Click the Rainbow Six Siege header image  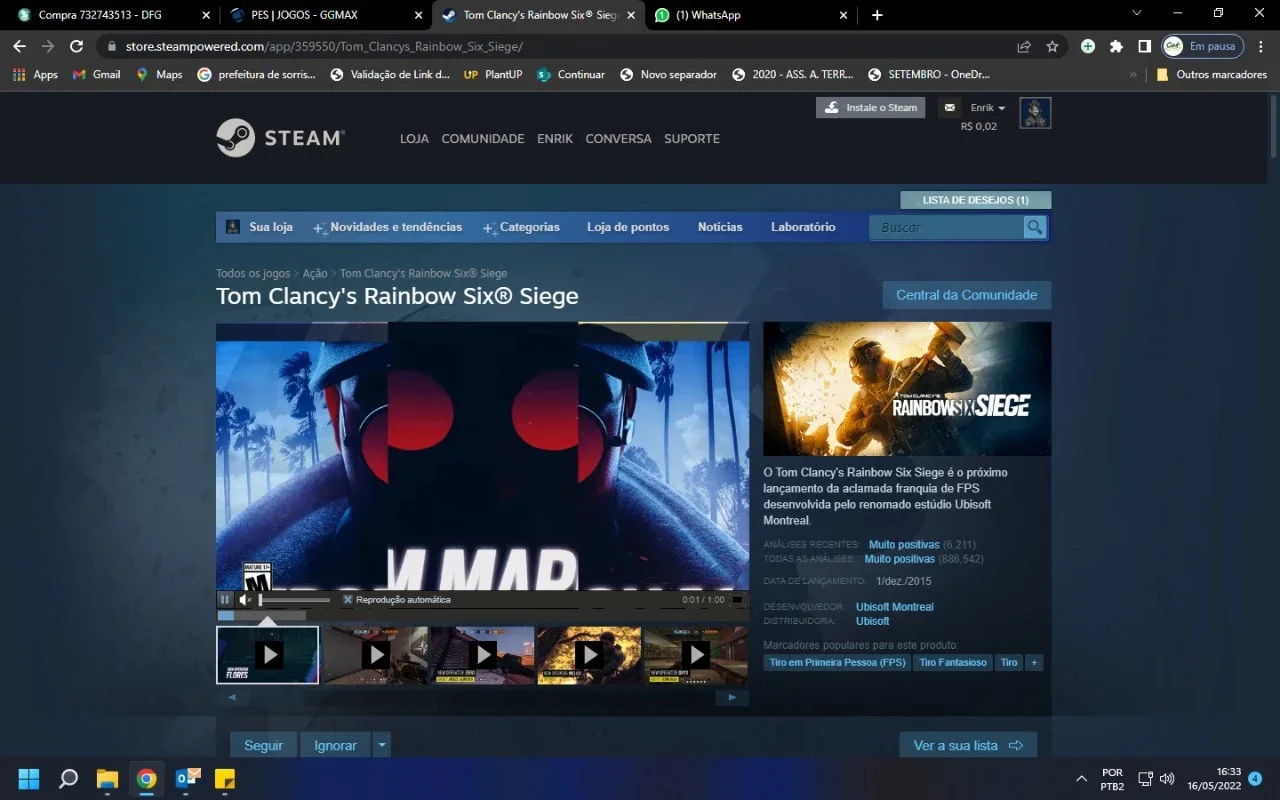[907, 389]
